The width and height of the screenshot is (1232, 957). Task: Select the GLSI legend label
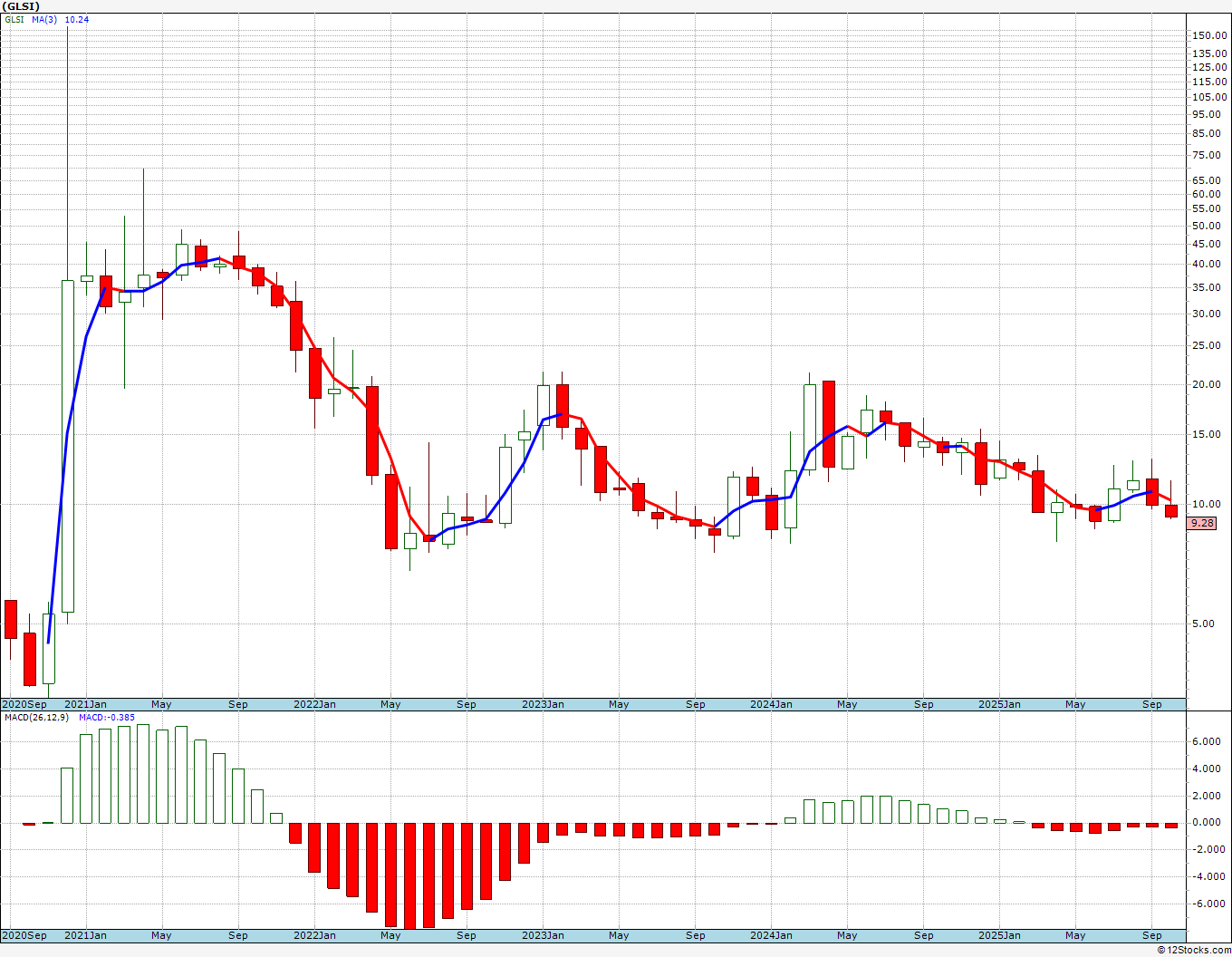(x=14, y=19)
